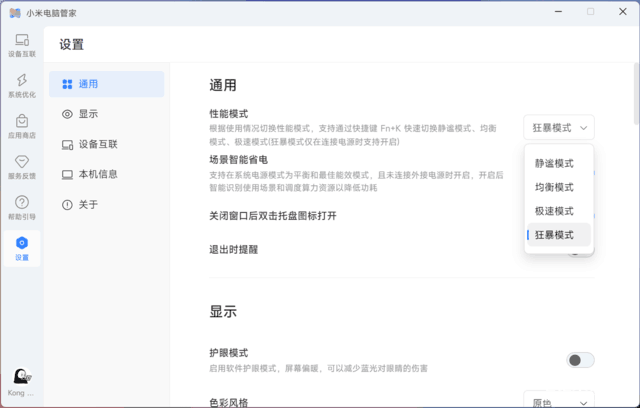640x408 pixels.
Task: Choose 狂暴模式 from the dropdown list
Action: (x=559, y=235)
